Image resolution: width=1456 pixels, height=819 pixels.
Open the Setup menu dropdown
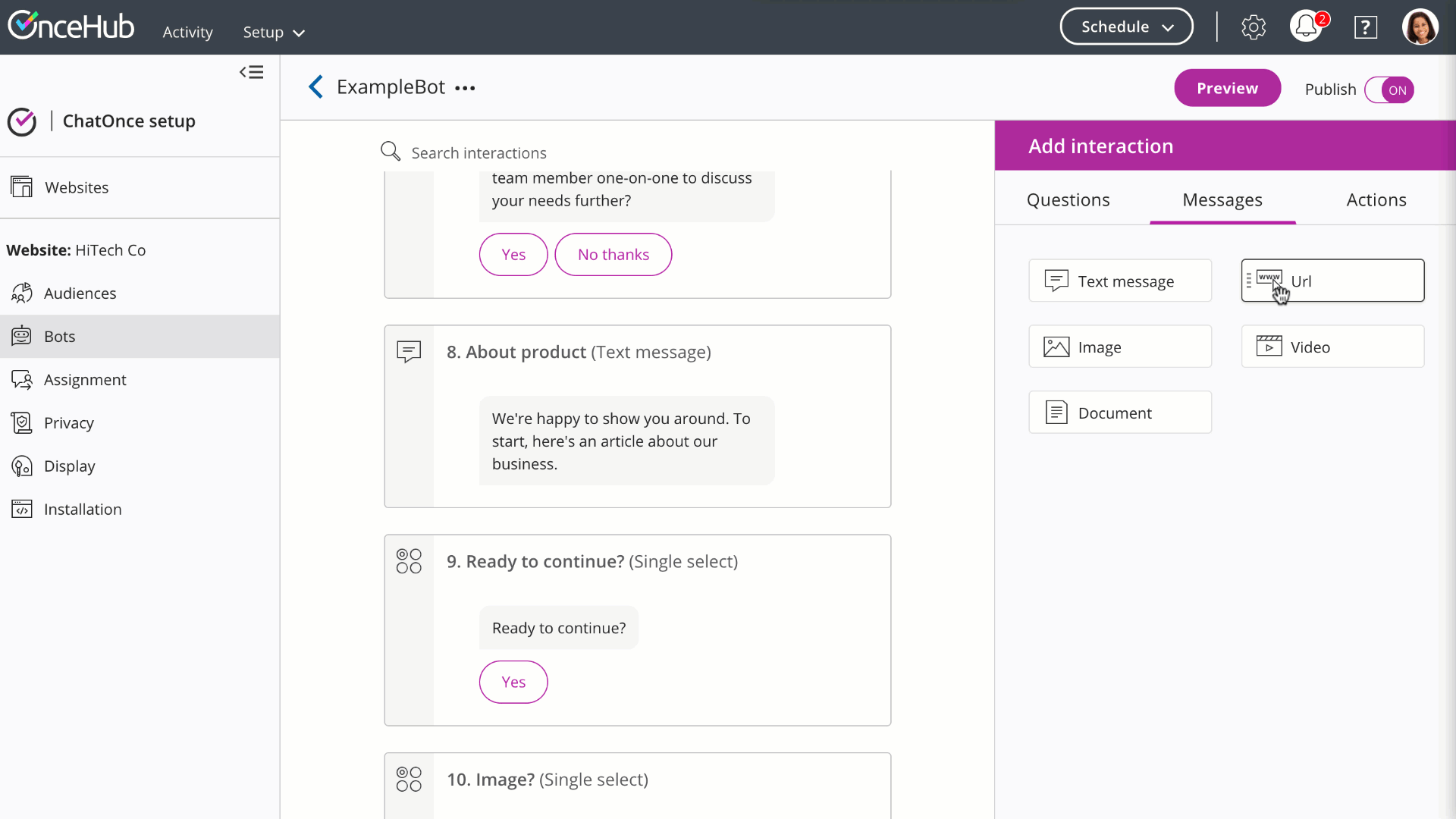tap(273, 33)
